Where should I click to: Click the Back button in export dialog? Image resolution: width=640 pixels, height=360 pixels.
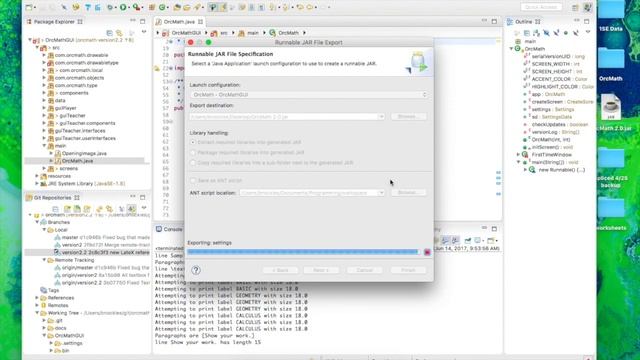pyautogui.click(x=280, y=270)
